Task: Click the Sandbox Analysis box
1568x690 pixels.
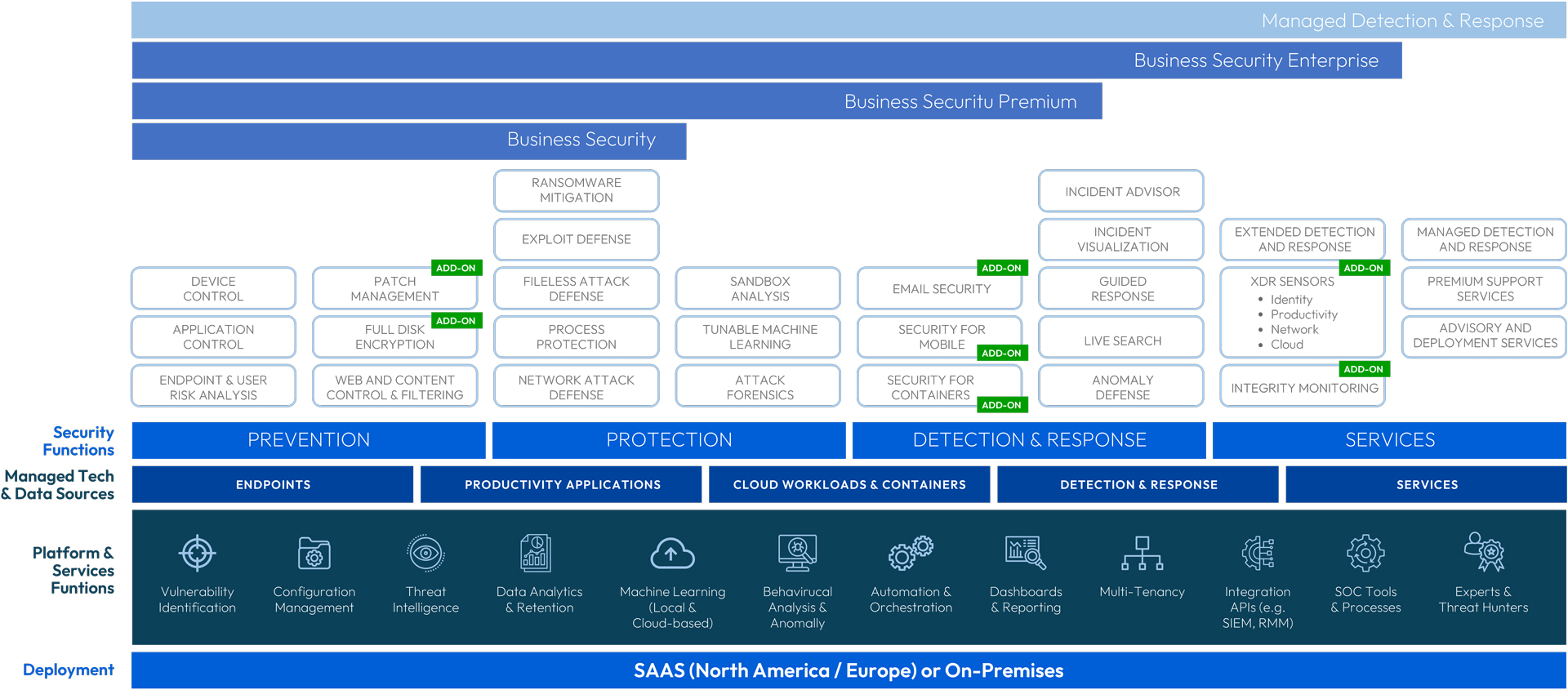Action: pos(758,288)
